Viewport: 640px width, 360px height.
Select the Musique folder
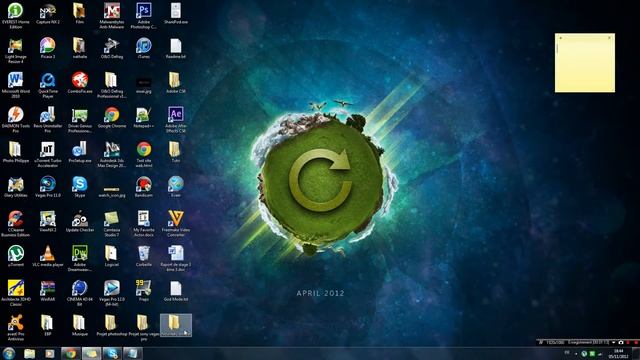point(80,326)
